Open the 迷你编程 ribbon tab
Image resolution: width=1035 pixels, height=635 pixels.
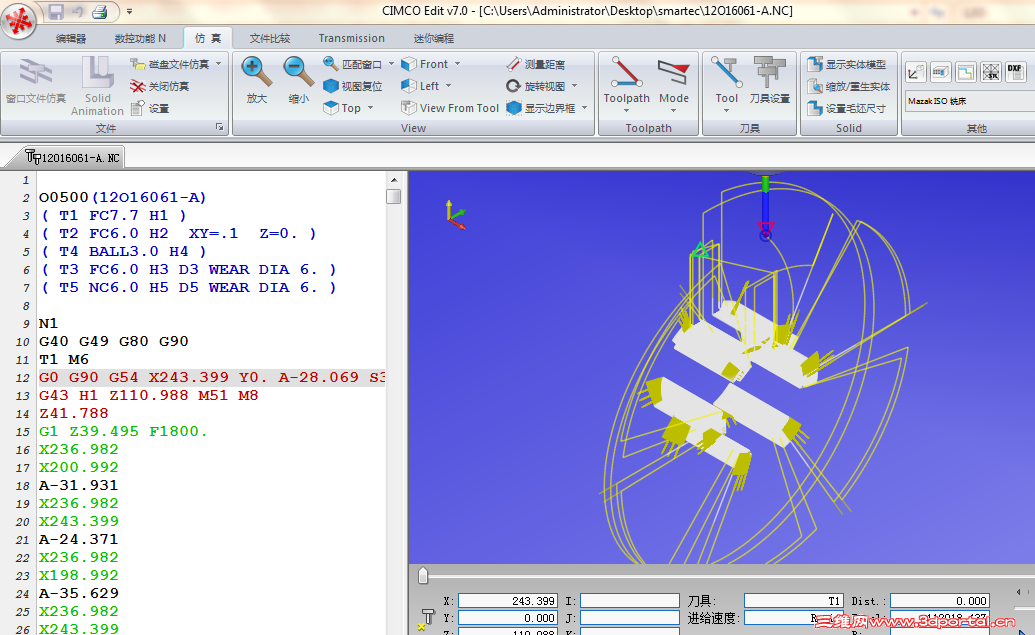click(x=434, y=38)
